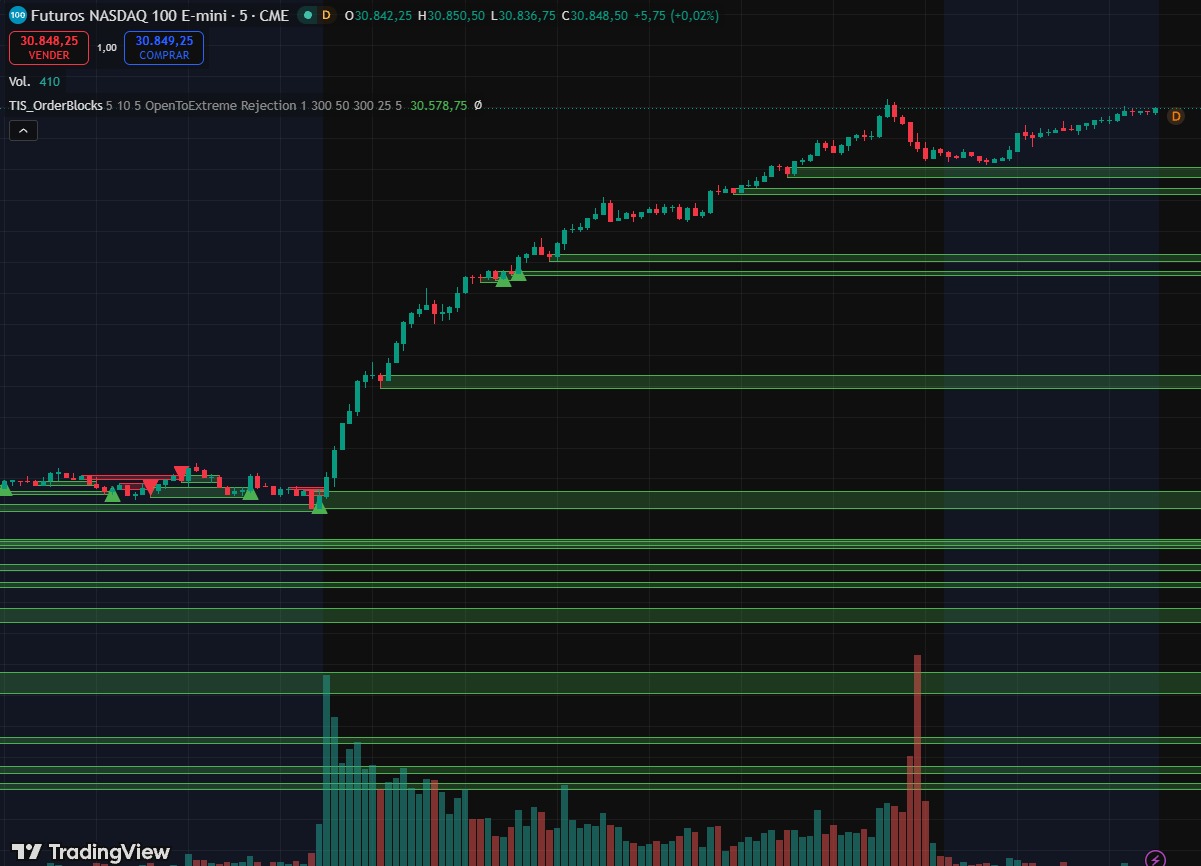This screenshot has height=866, width=1201.
Task: Click the NASDAQ 100 symbol logo icon
Action: (x=17, y=15)
